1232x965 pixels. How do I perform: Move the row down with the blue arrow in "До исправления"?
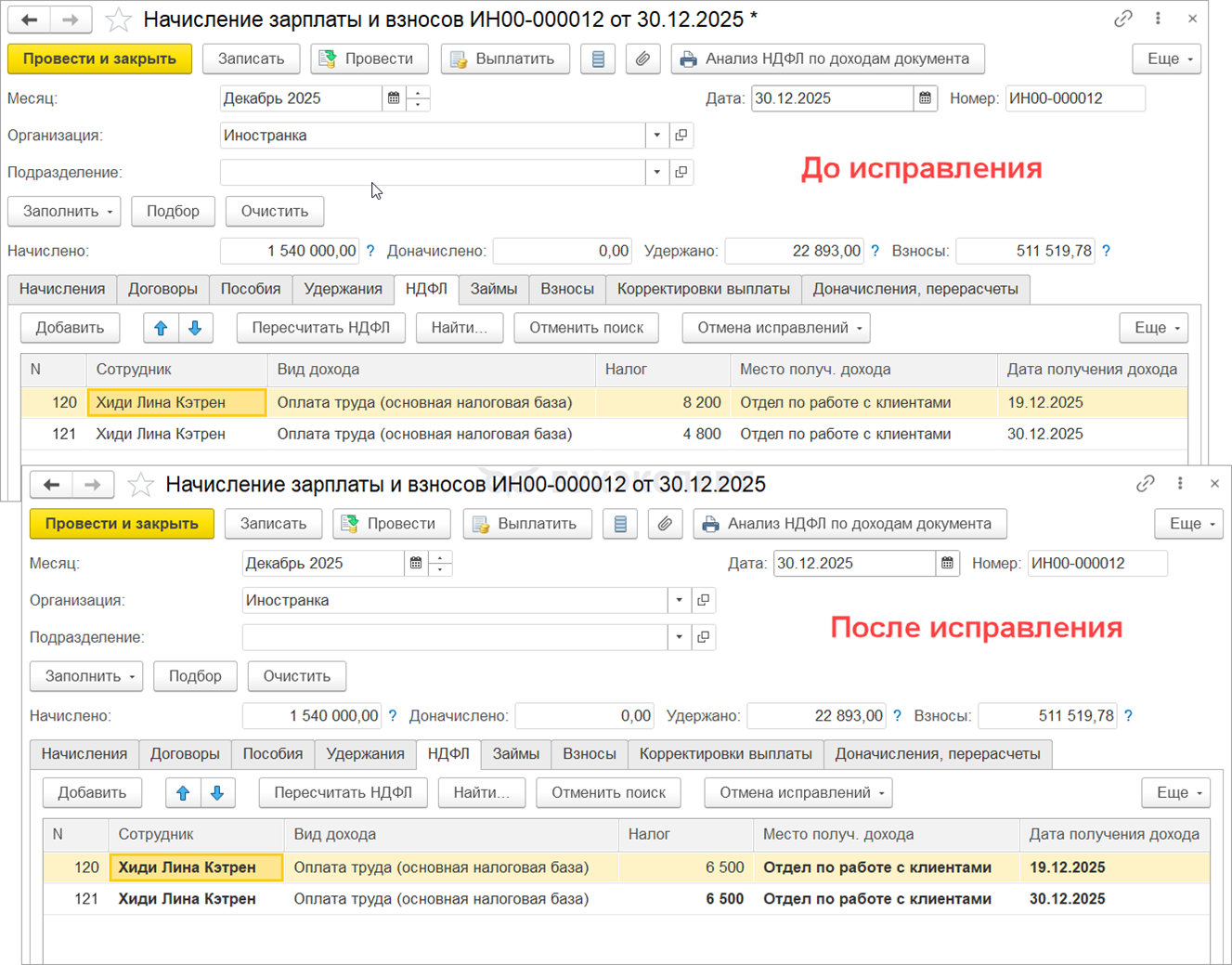(195, 328)
